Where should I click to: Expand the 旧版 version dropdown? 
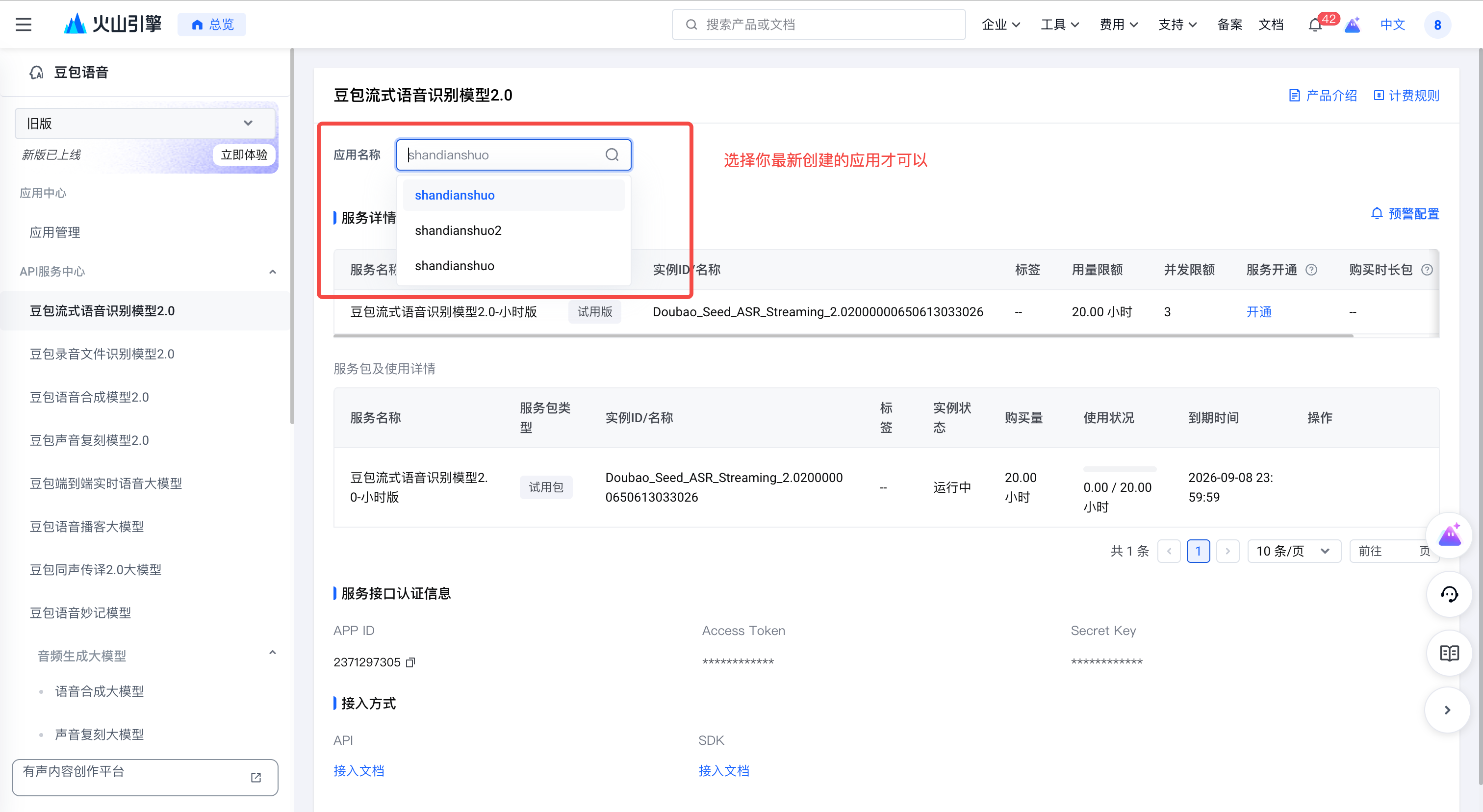(x=248, y=123)
